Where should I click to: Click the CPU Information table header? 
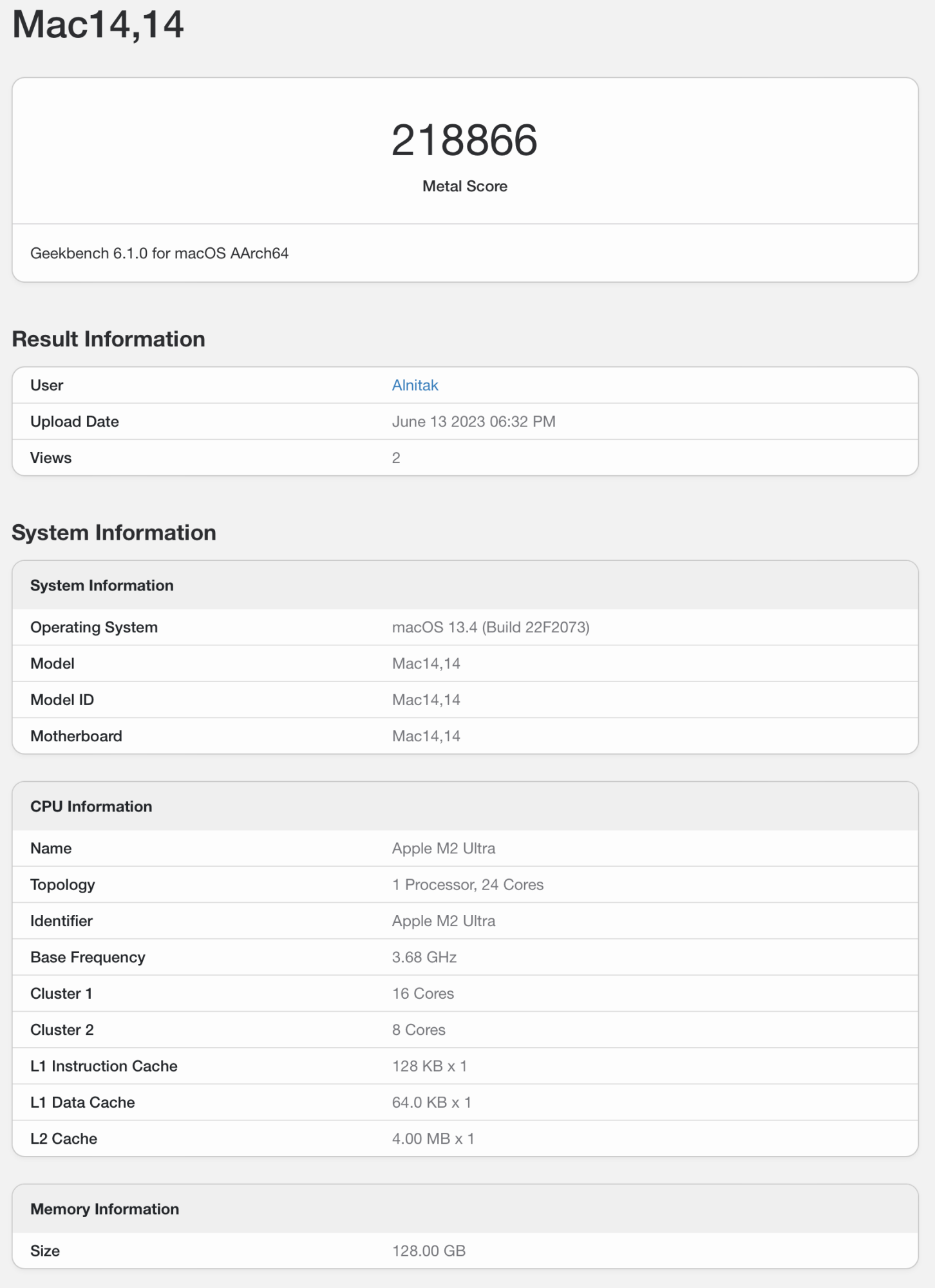(91, 806)
